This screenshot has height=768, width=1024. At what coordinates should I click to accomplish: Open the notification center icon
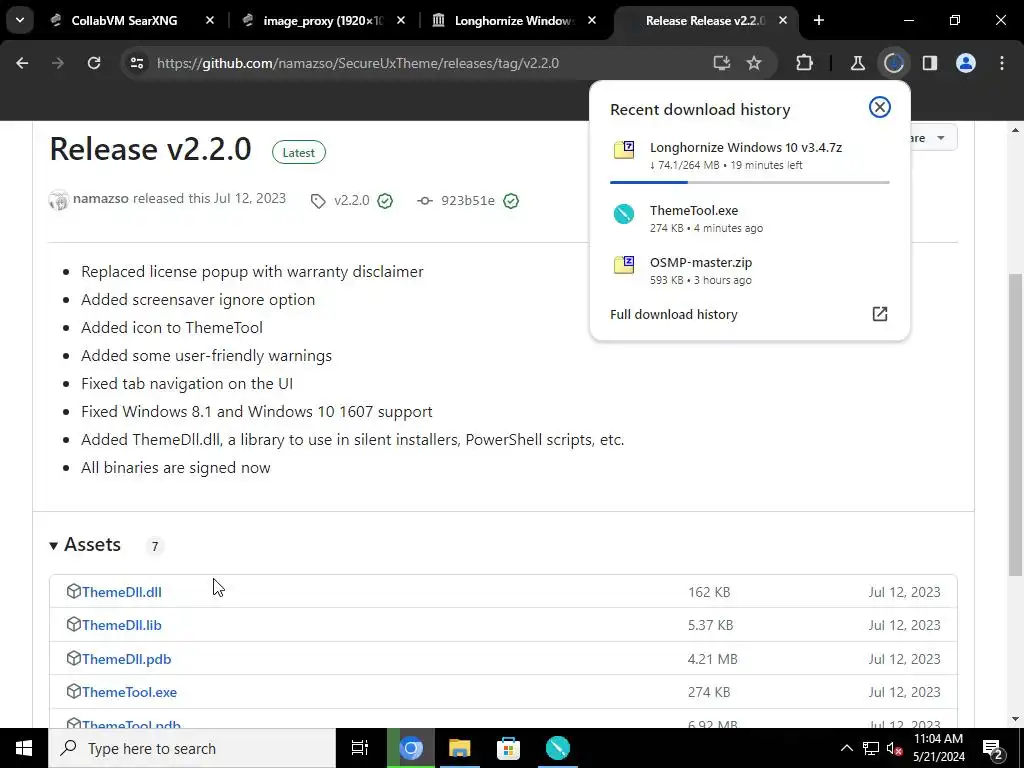993,748
